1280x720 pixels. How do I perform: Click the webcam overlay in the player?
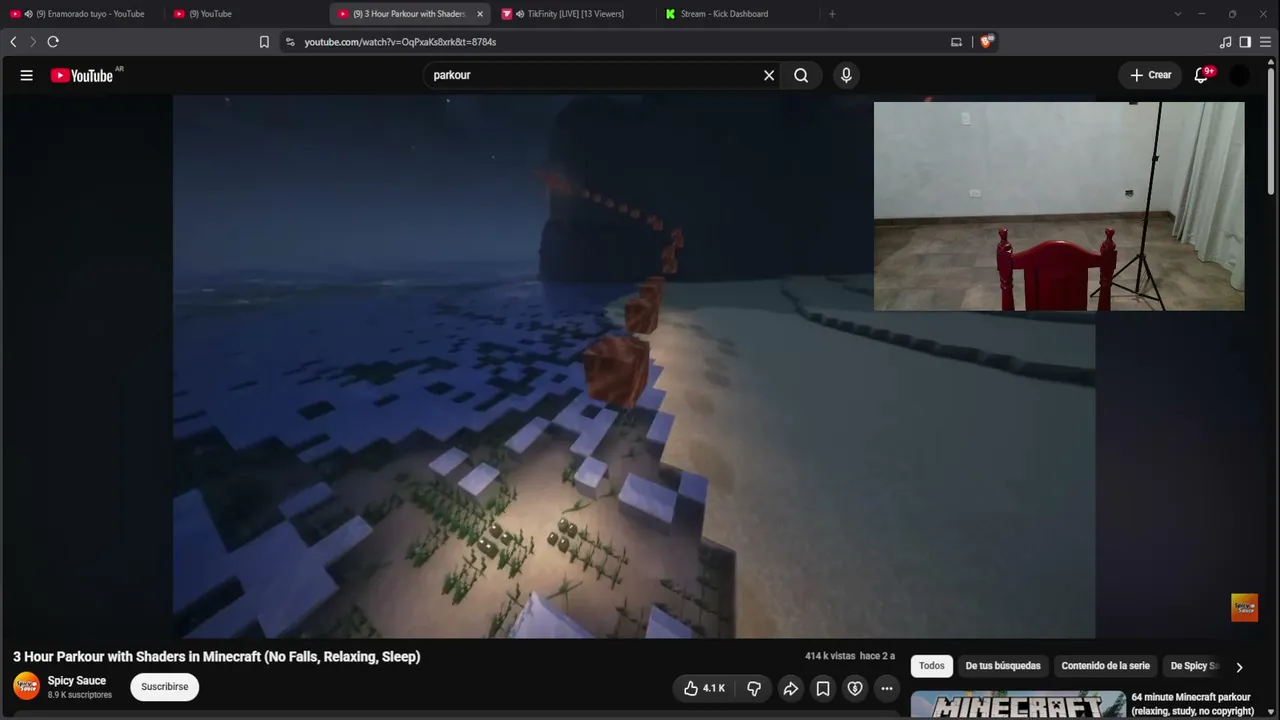pyautogui.click(x=1059, y=206)
